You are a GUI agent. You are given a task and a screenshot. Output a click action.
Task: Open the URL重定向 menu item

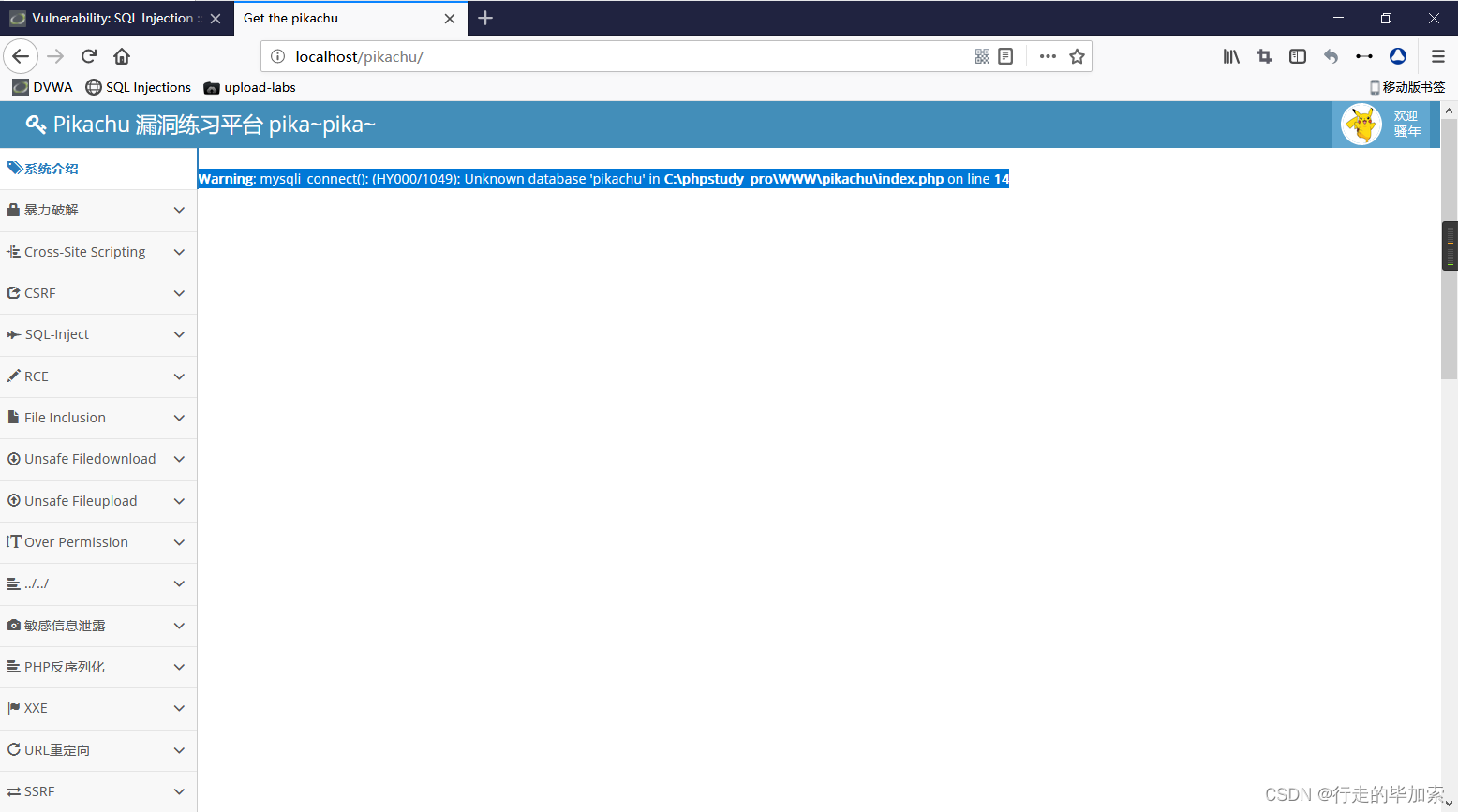pos(98,750)
